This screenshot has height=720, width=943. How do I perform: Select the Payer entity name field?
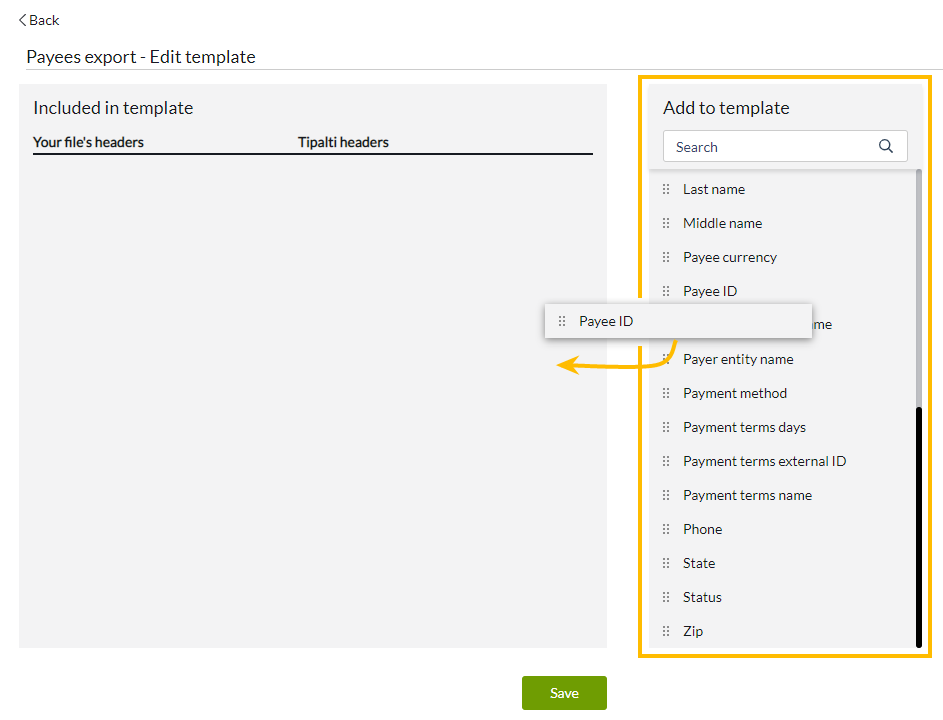pyautogui.click(x=738, y=359)
